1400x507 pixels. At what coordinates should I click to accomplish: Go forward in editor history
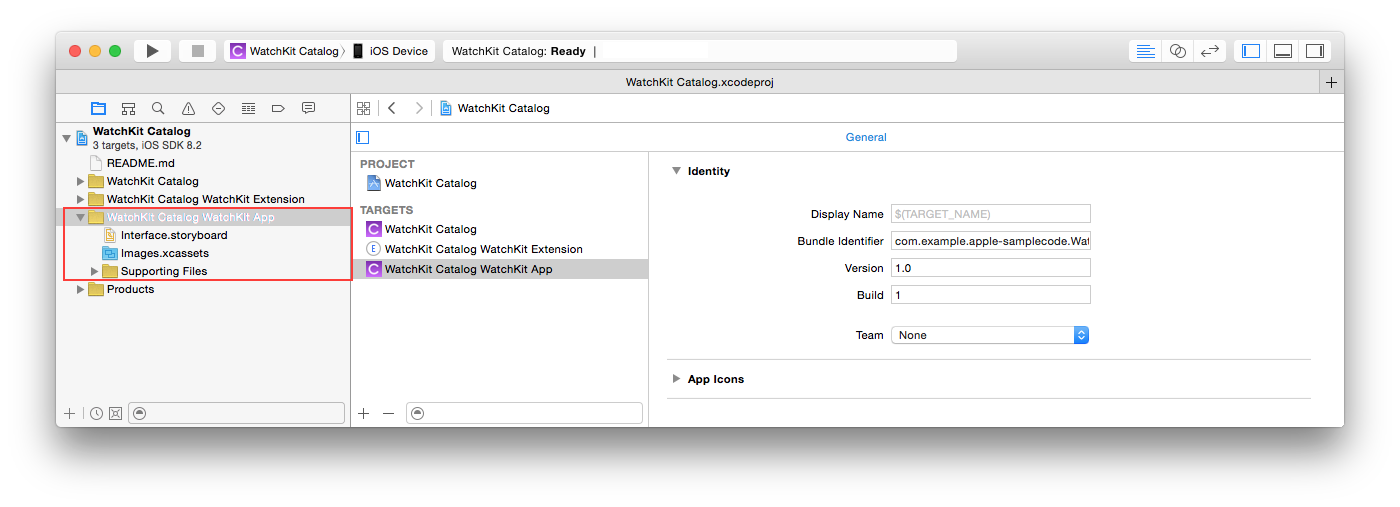(418, 108)
